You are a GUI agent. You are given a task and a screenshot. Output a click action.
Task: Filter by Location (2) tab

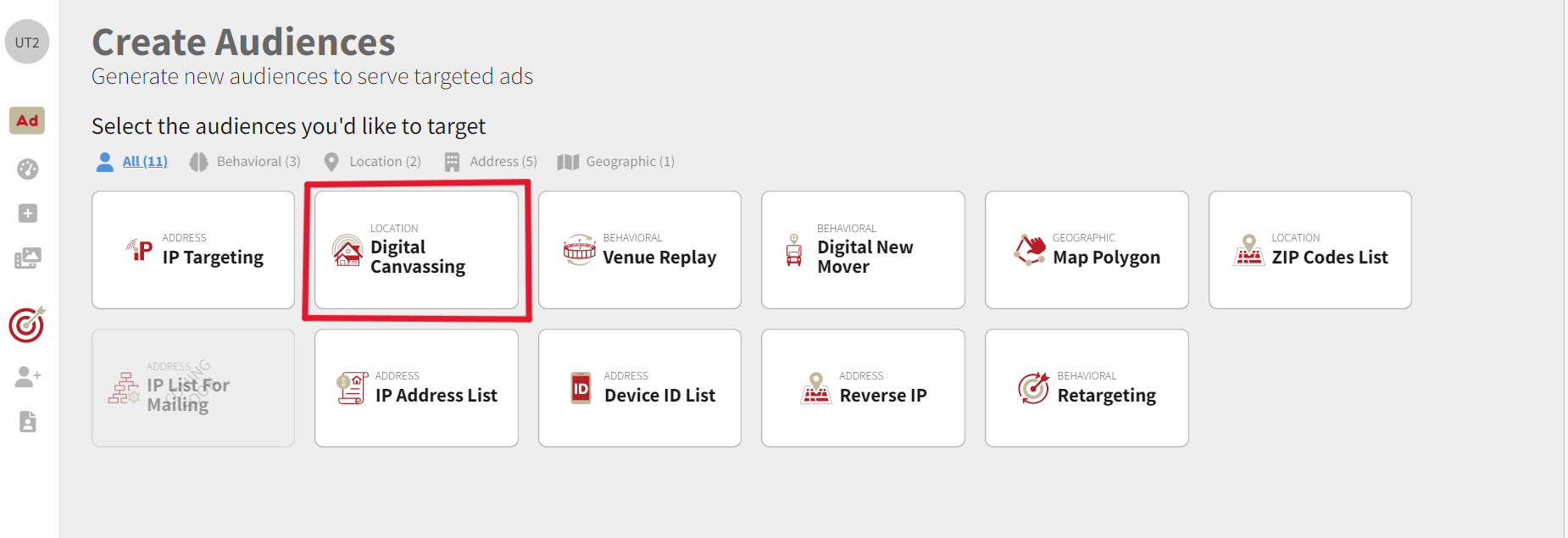[385, 161]
